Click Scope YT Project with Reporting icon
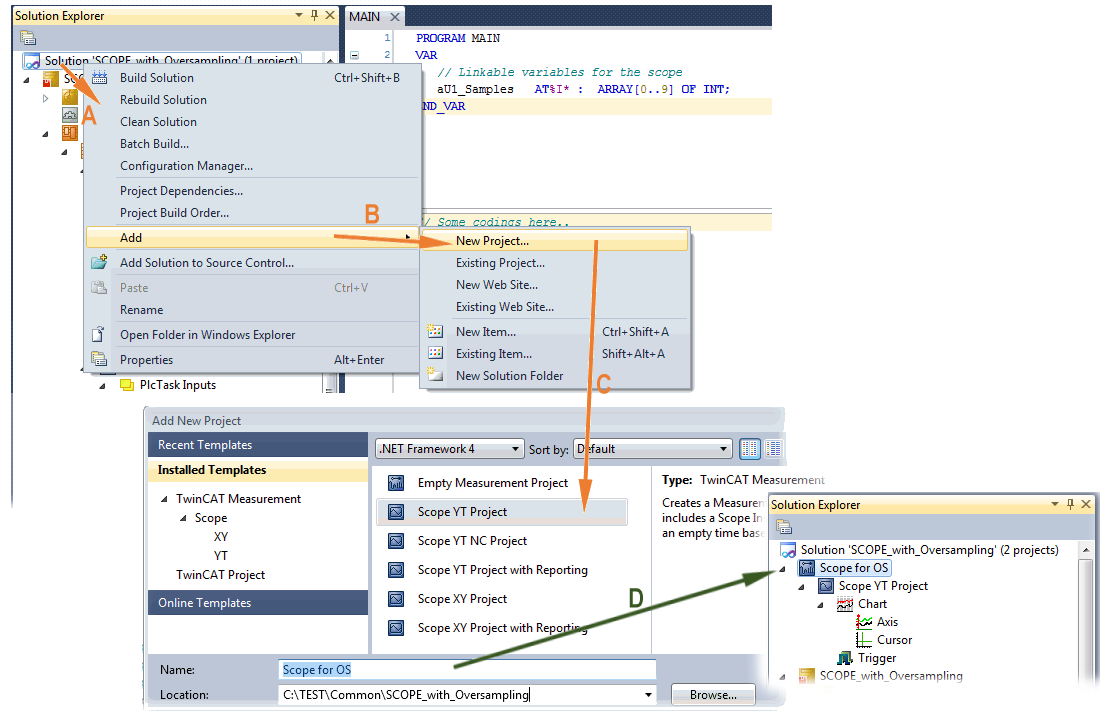Screen dimensions: 1100x720 point(396,570)
